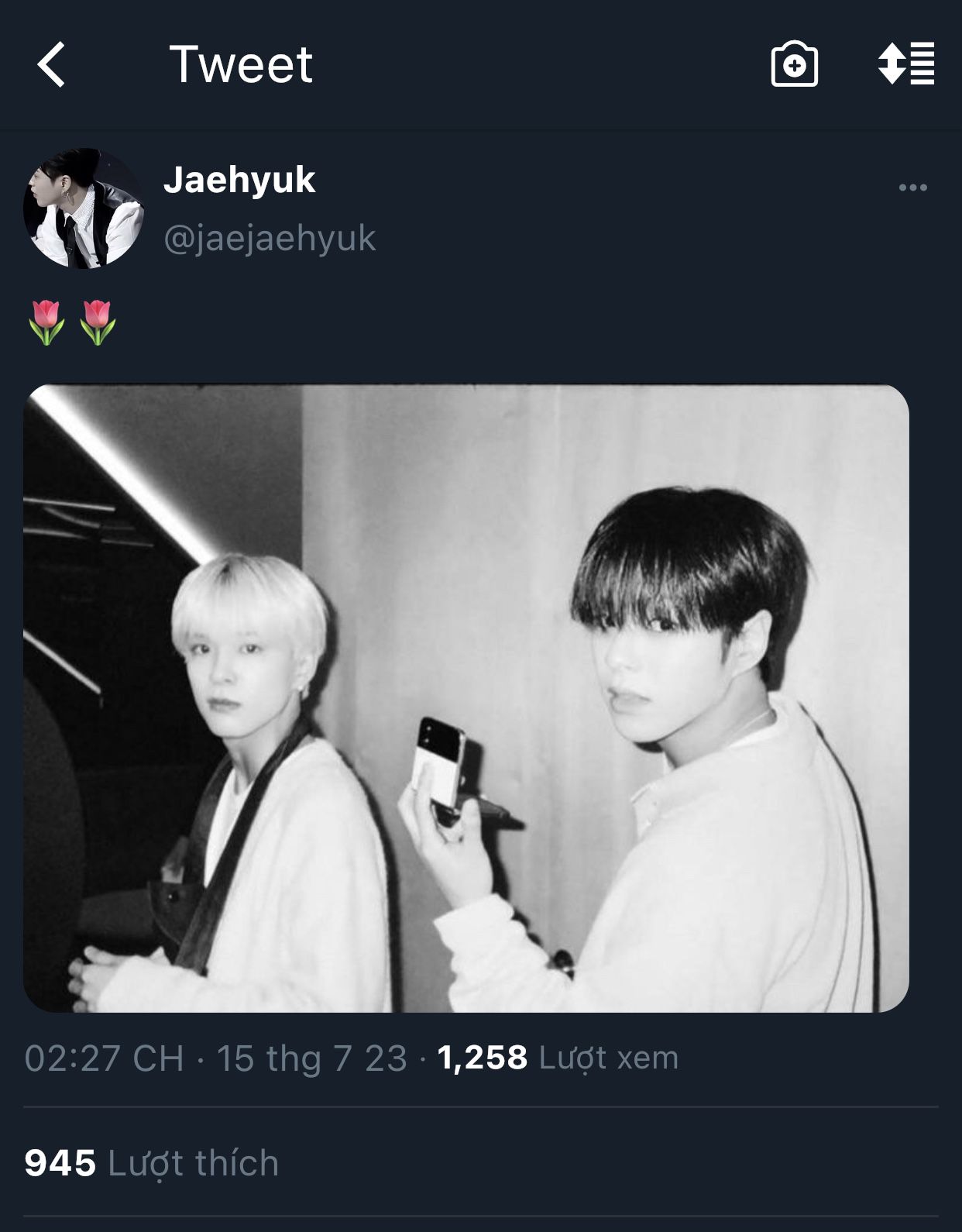Tap the 945 Lượt thích likes count
The image size is (962, 1232).
(151, 1163)
